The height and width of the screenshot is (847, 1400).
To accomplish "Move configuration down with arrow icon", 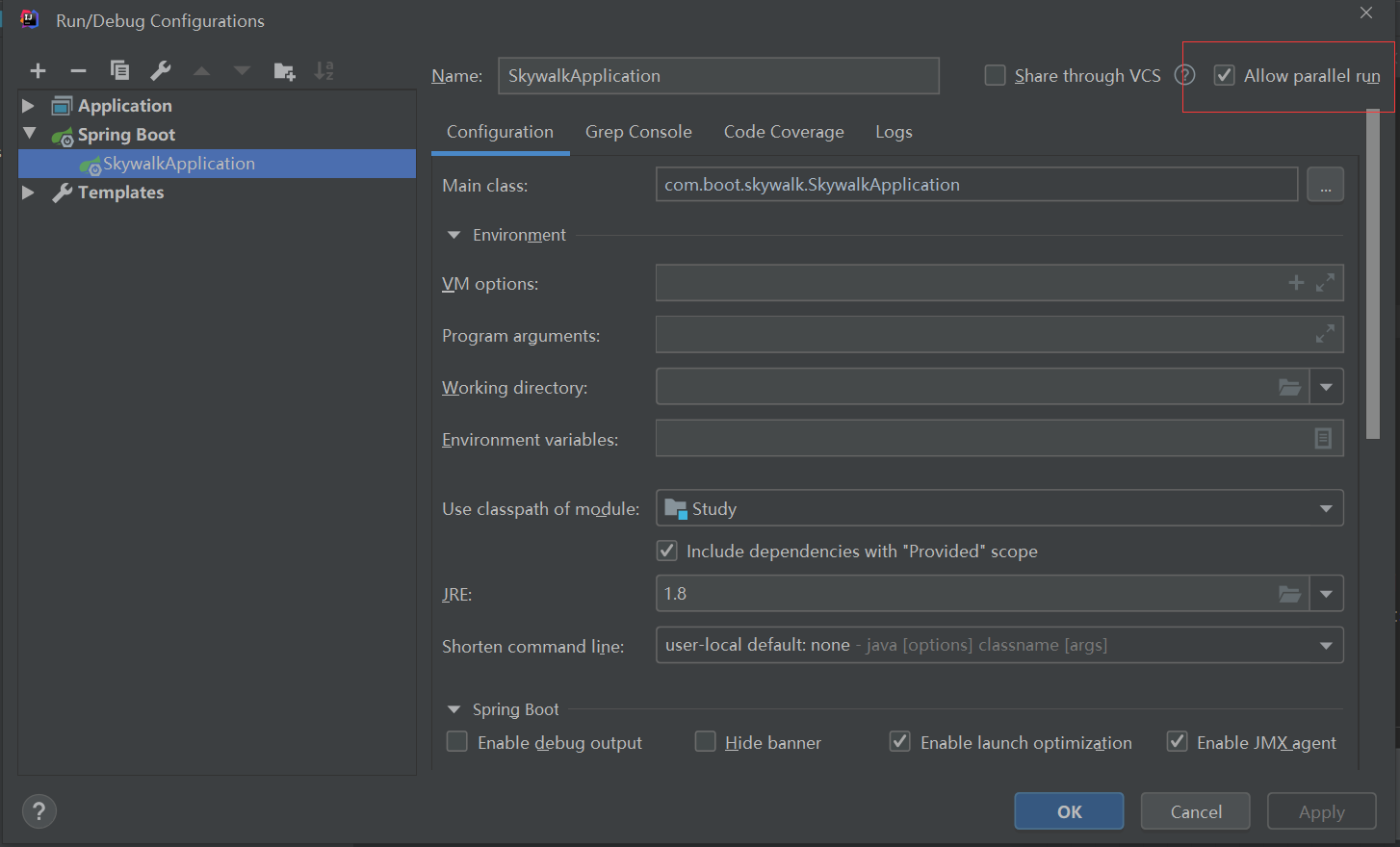I will click(242, 70).
